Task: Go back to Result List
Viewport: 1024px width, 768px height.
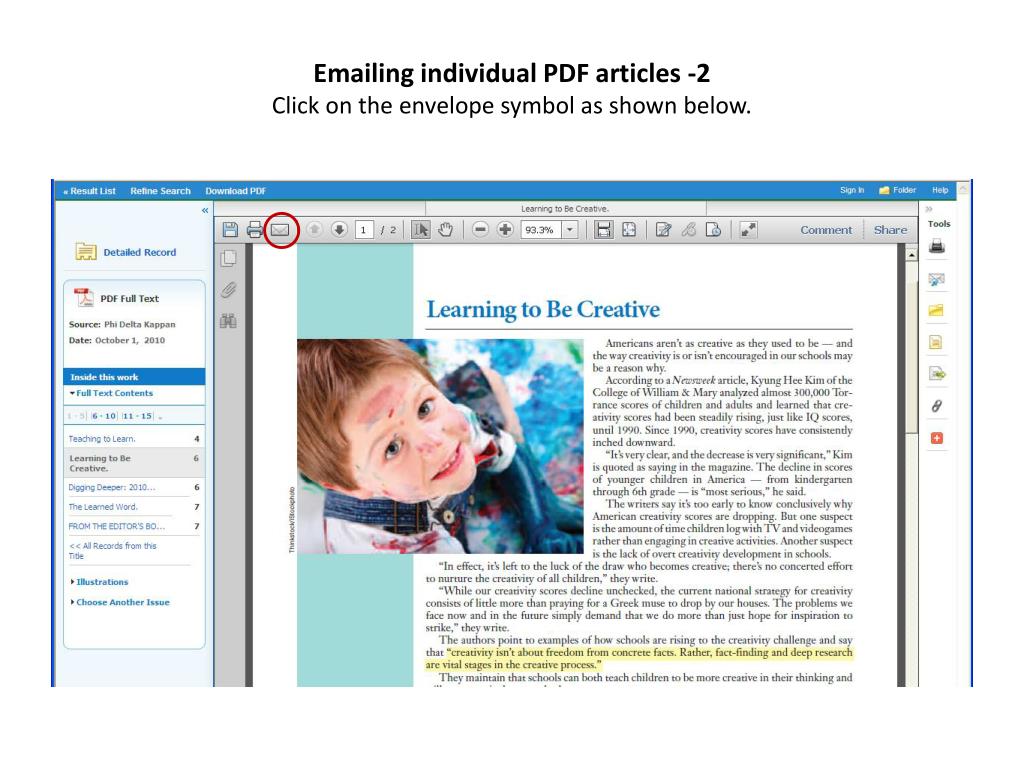Action: [x=89, y=191]
